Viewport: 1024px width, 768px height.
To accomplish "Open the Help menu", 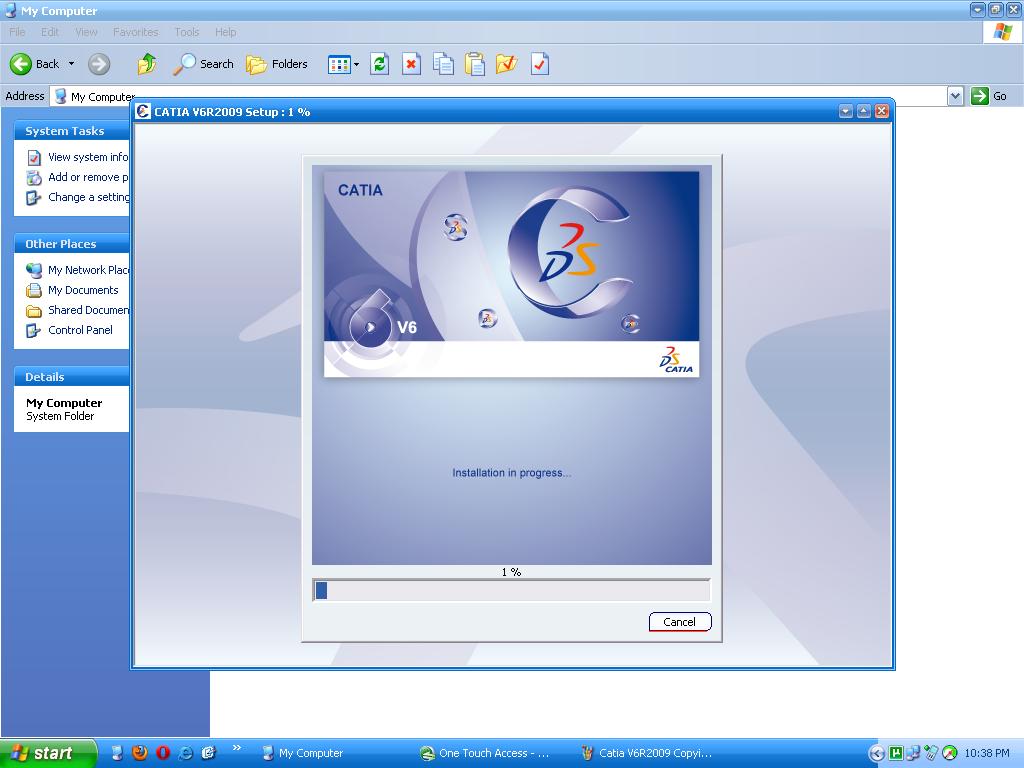I will pyautogui.click(x=225, y=32).
